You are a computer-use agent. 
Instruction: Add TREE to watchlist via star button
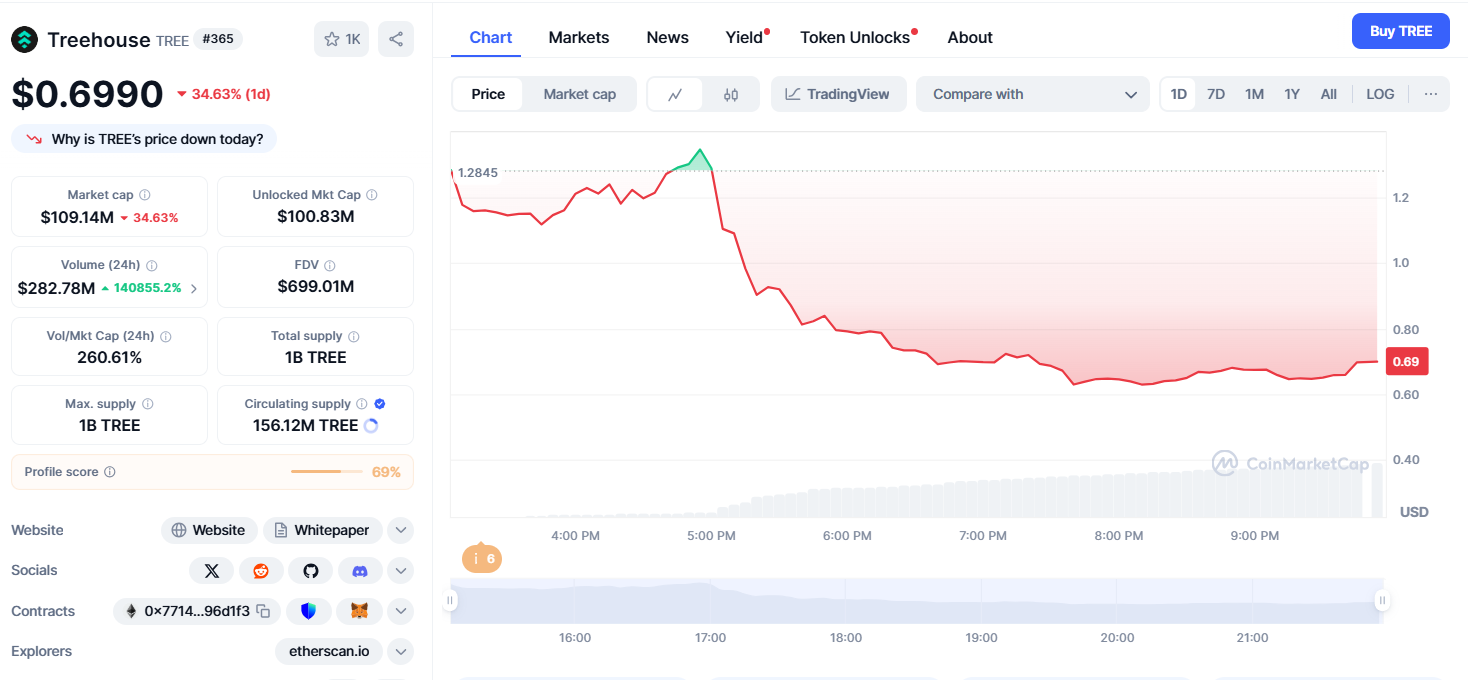[341, 39]
